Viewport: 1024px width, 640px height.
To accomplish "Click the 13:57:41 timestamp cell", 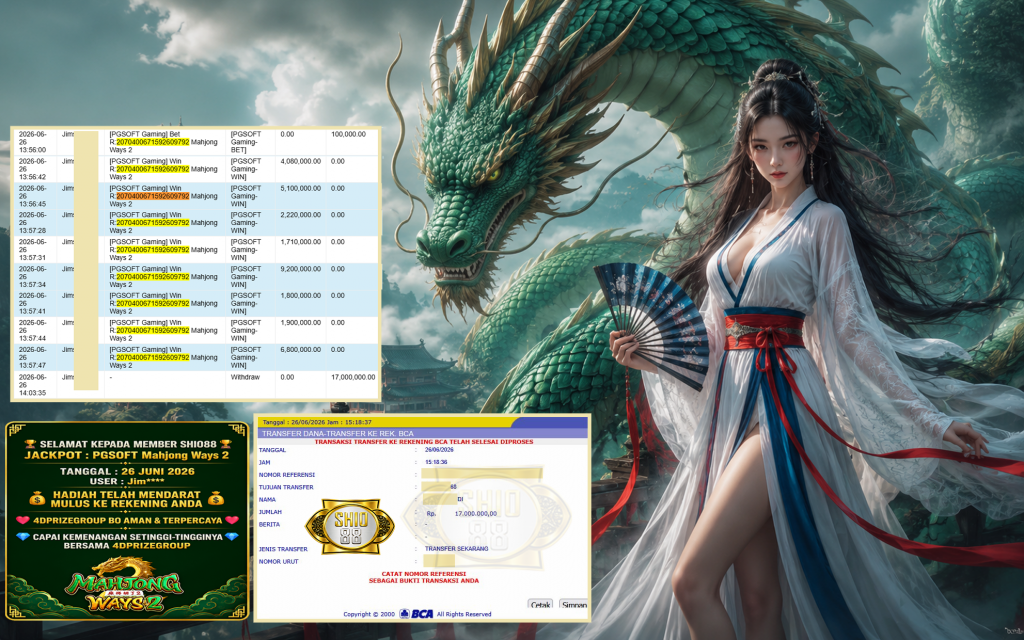I will click(x=35, y=304).
